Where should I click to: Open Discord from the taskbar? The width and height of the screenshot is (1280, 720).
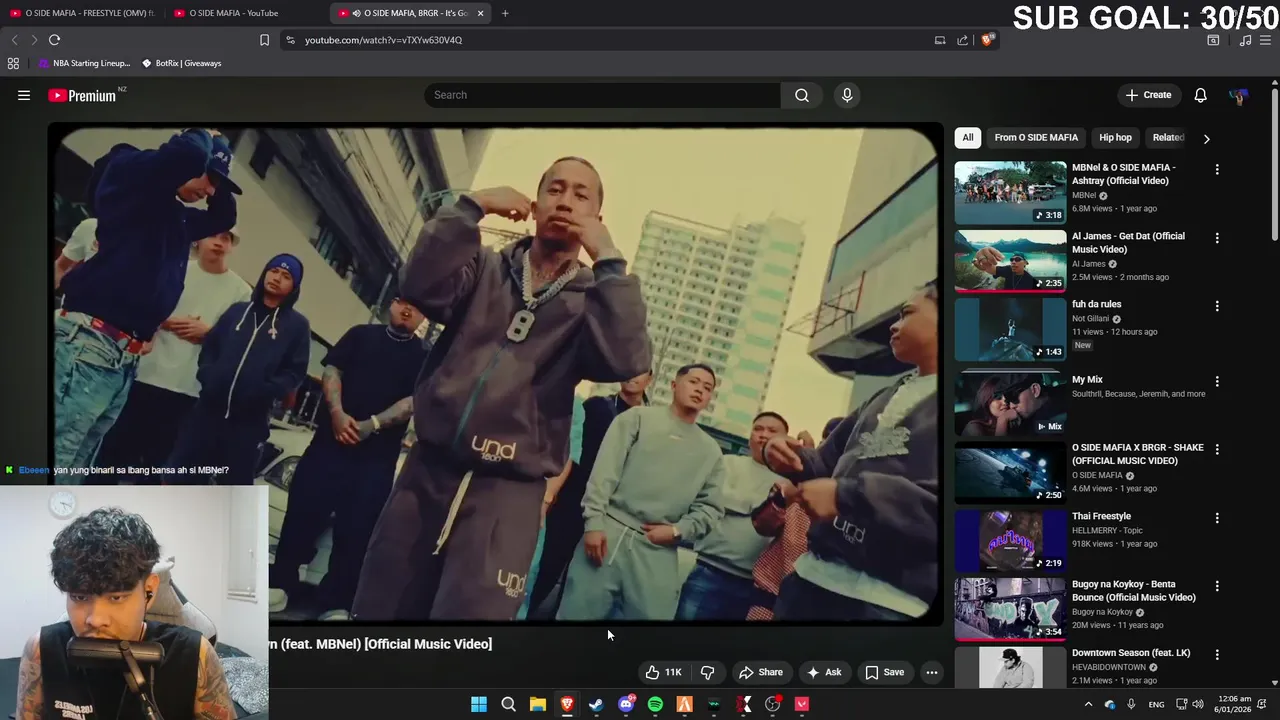626,704
